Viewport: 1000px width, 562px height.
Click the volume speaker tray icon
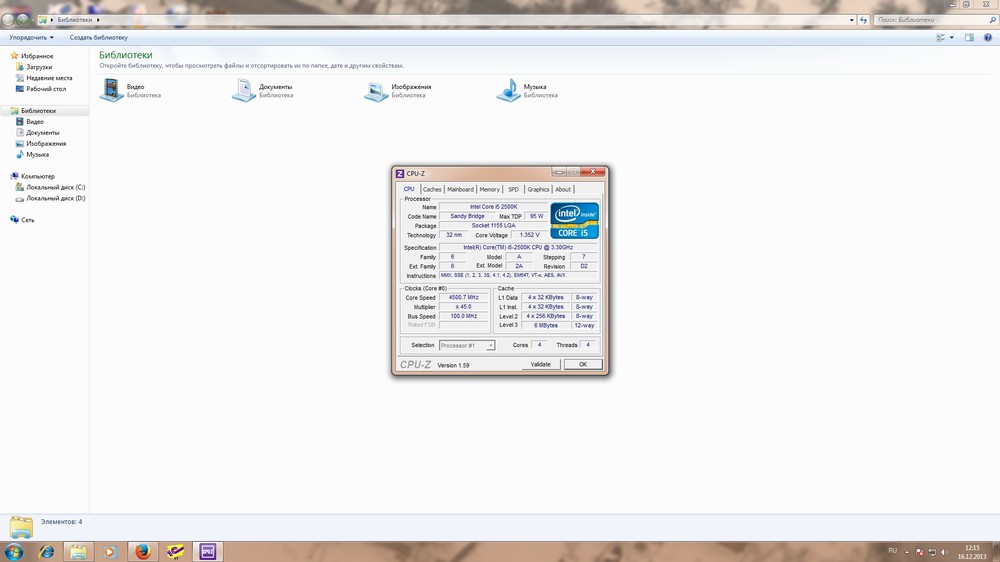coord(945,552)
